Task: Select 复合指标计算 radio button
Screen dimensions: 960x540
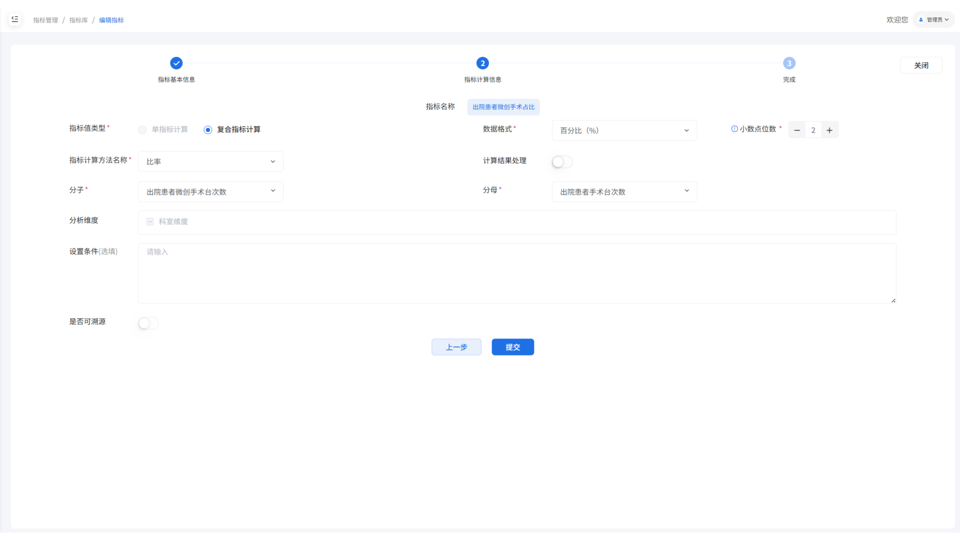Action: click(x=208, y=130)
